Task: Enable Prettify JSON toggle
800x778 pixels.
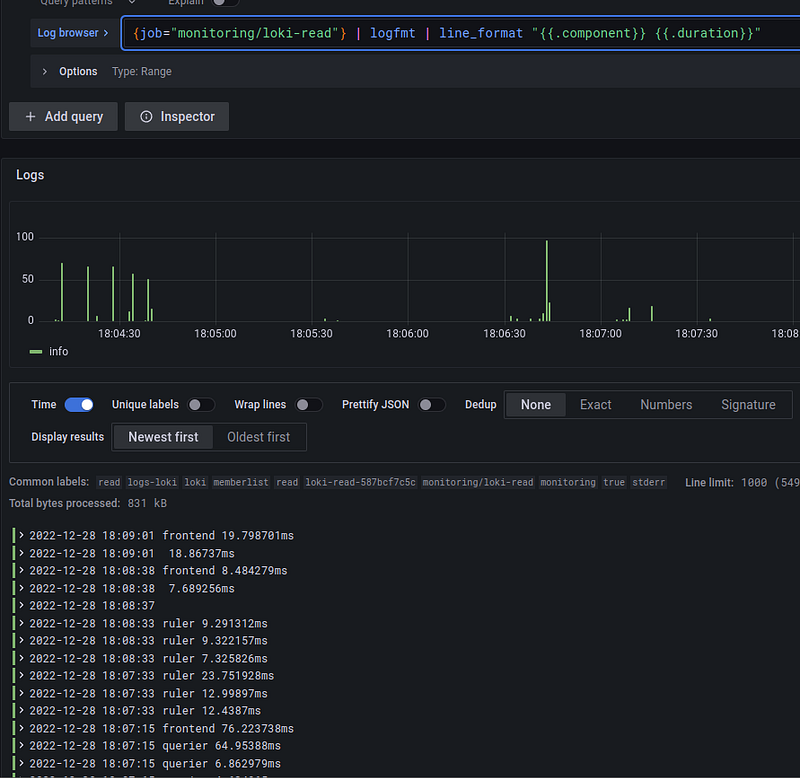Action: (432, 405)
